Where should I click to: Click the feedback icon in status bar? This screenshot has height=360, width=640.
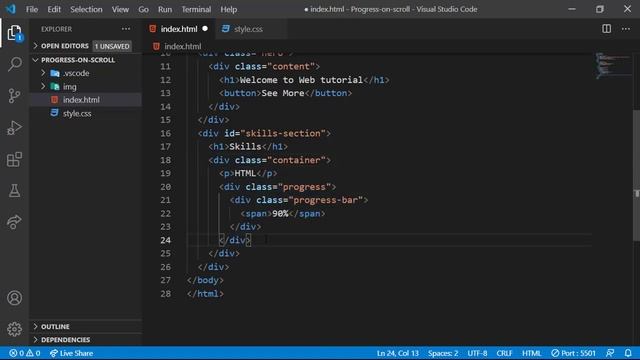[x=610, y=353]
